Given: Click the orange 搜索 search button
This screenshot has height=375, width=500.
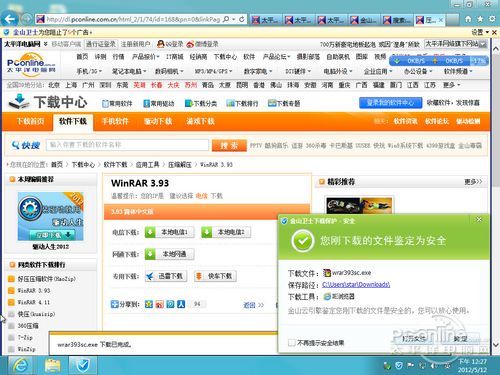Looking at the screenshot, I should [229, 145].
